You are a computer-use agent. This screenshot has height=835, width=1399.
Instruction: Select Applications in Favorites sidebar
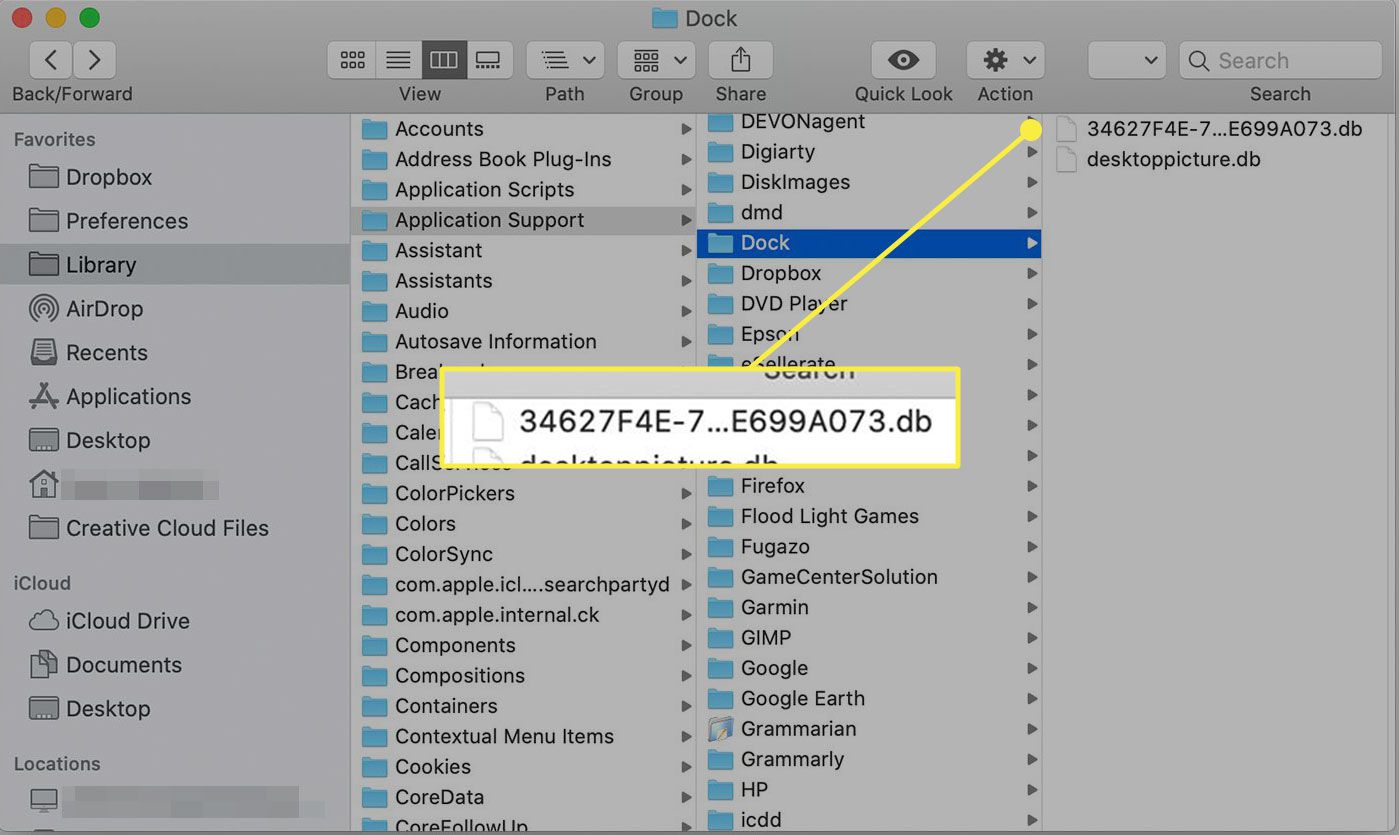tap(128, 397)
